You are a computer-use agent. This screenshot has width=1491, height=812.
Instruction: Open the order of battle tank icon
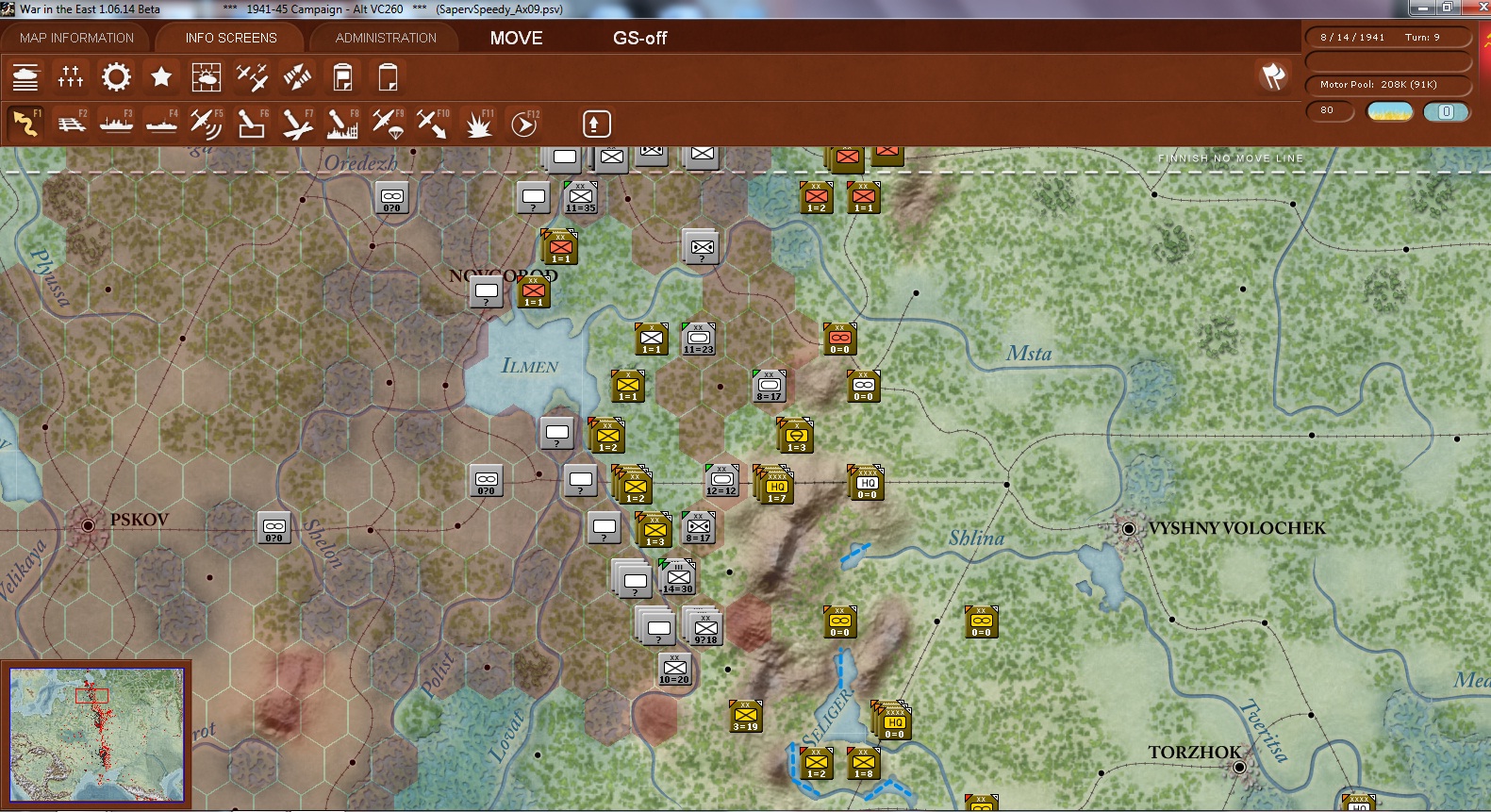(25, 77)
